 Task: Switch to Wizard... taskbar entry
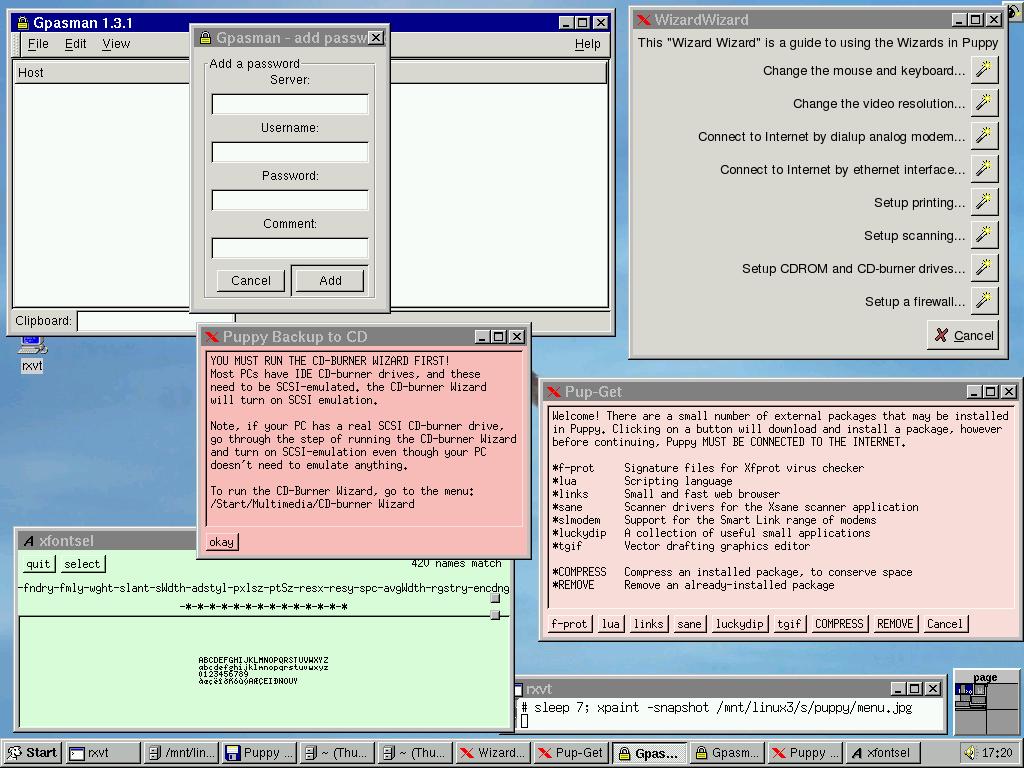tap(494, 752)
